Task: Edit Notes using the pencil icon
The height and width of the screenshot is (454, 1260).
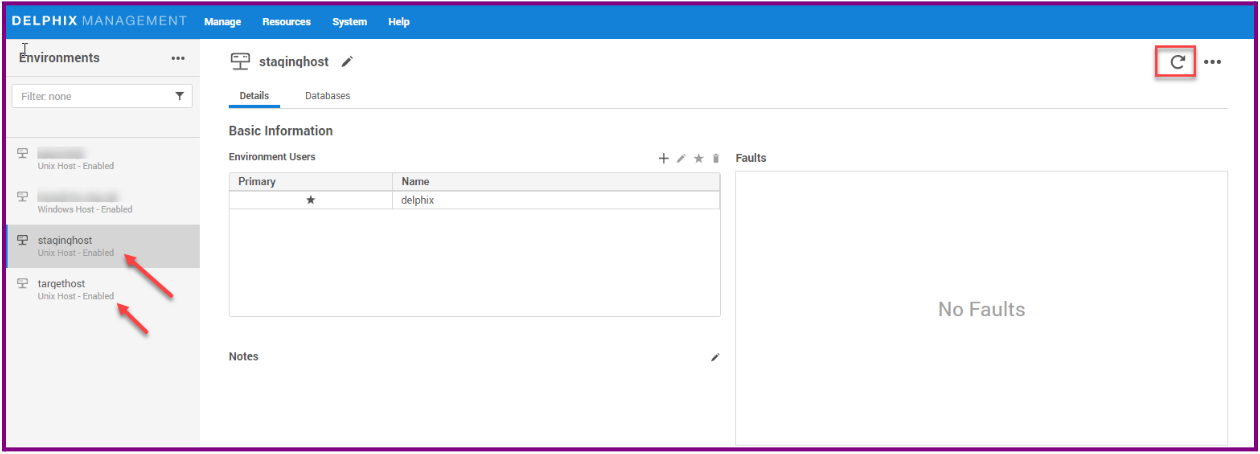Action: [715, 357]
